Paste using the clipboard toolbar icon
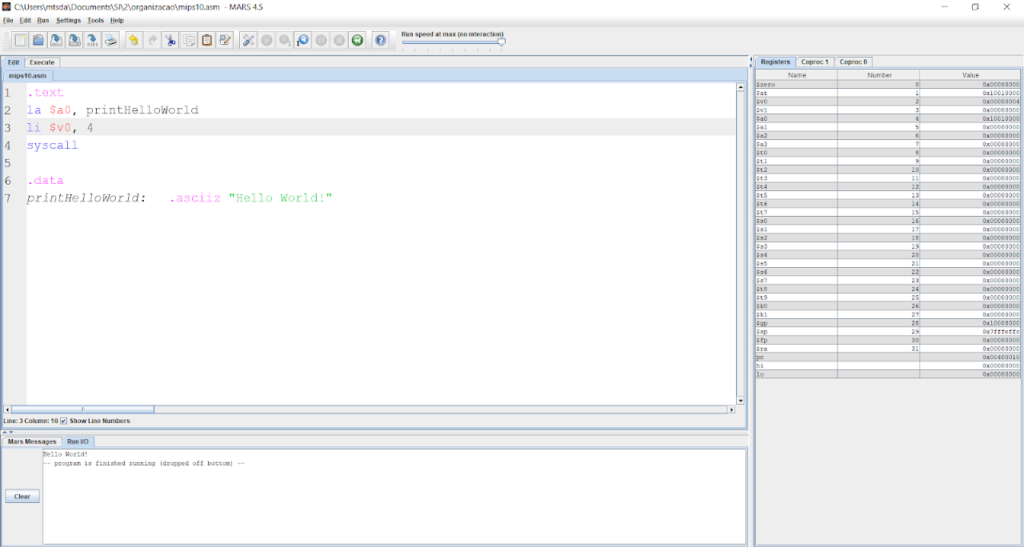This screenshot has width=1024, height=547. point(207,40)
